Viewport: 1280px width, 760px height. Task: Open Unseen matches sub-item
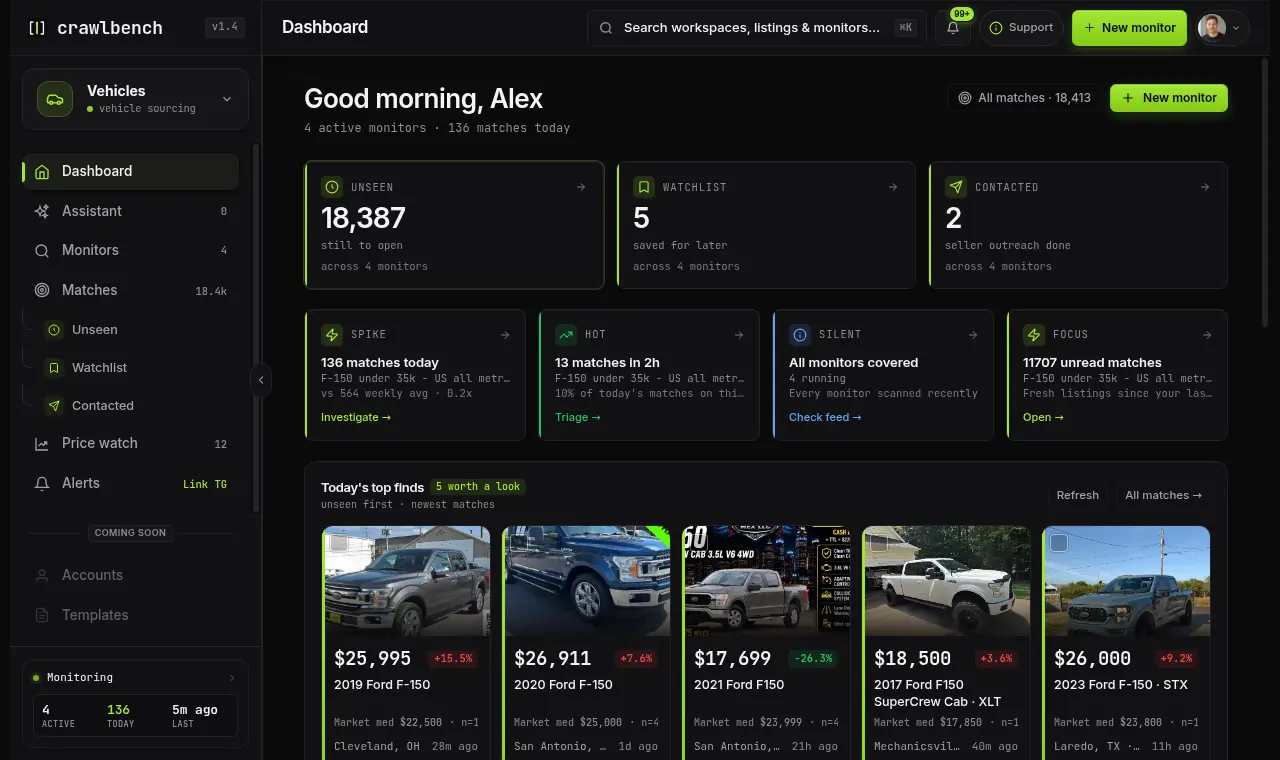click(140, 329)
